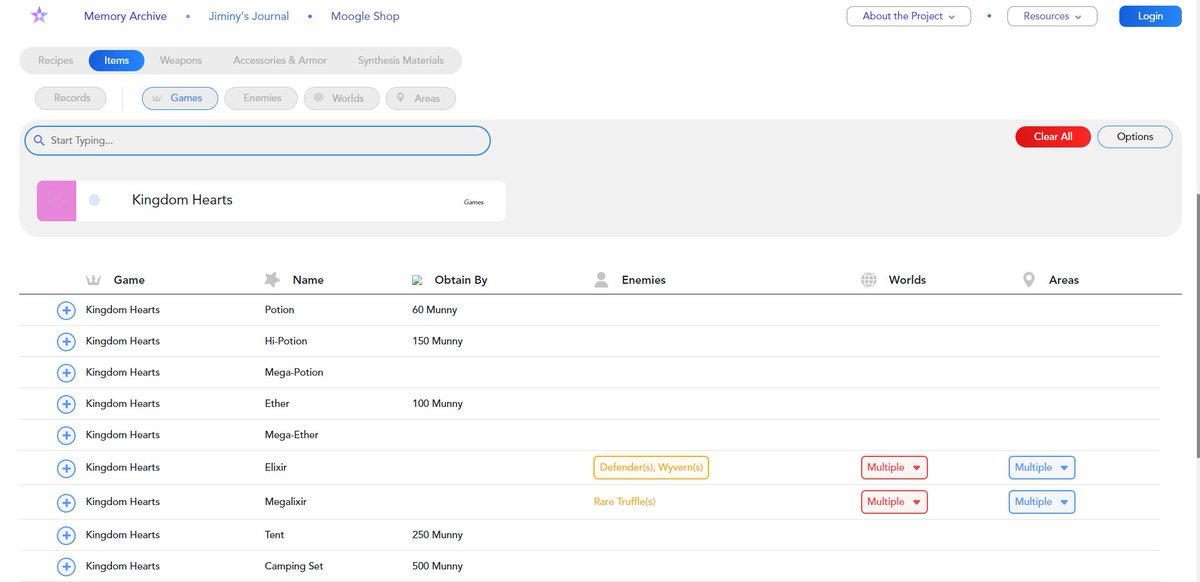Click the pin icon in Areas header

[1029, 280]
